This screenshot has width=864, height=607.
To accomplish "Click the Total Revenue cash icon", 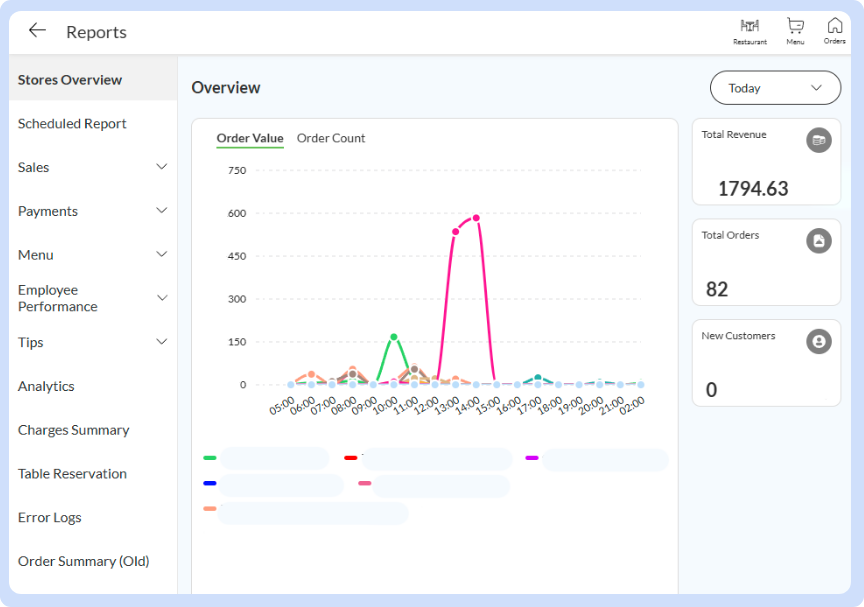I will [819, 141].
